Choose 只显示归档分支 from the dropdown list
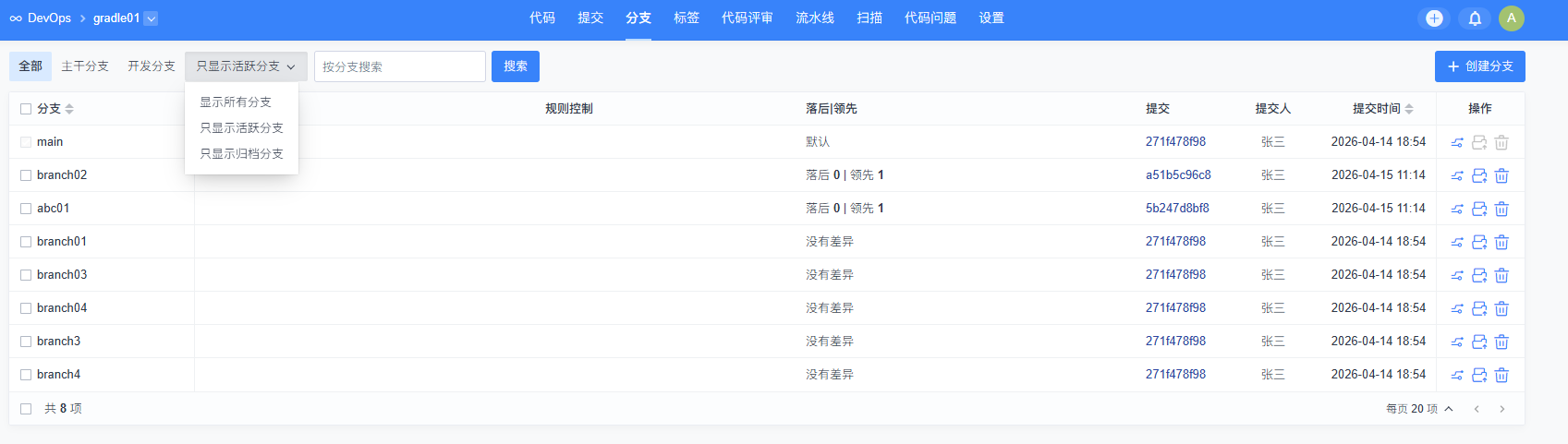Viewport: 1568px width, 444px height. (x=241, y=154)
